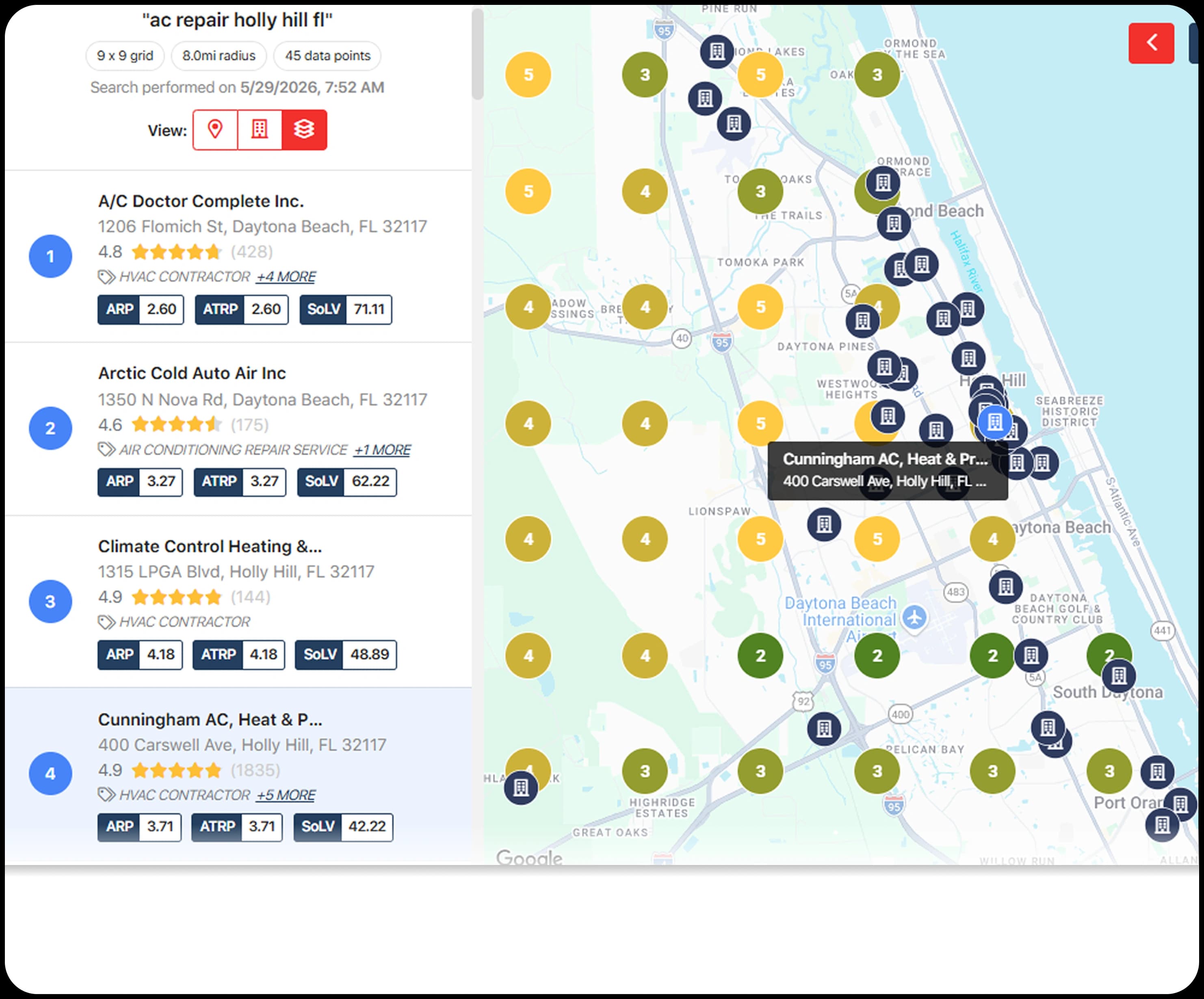The height and width of the screenshot is (999, 1204).
Task: Click the rank 4 circle for Cunningham AC
Action: (x=50, y=773)
